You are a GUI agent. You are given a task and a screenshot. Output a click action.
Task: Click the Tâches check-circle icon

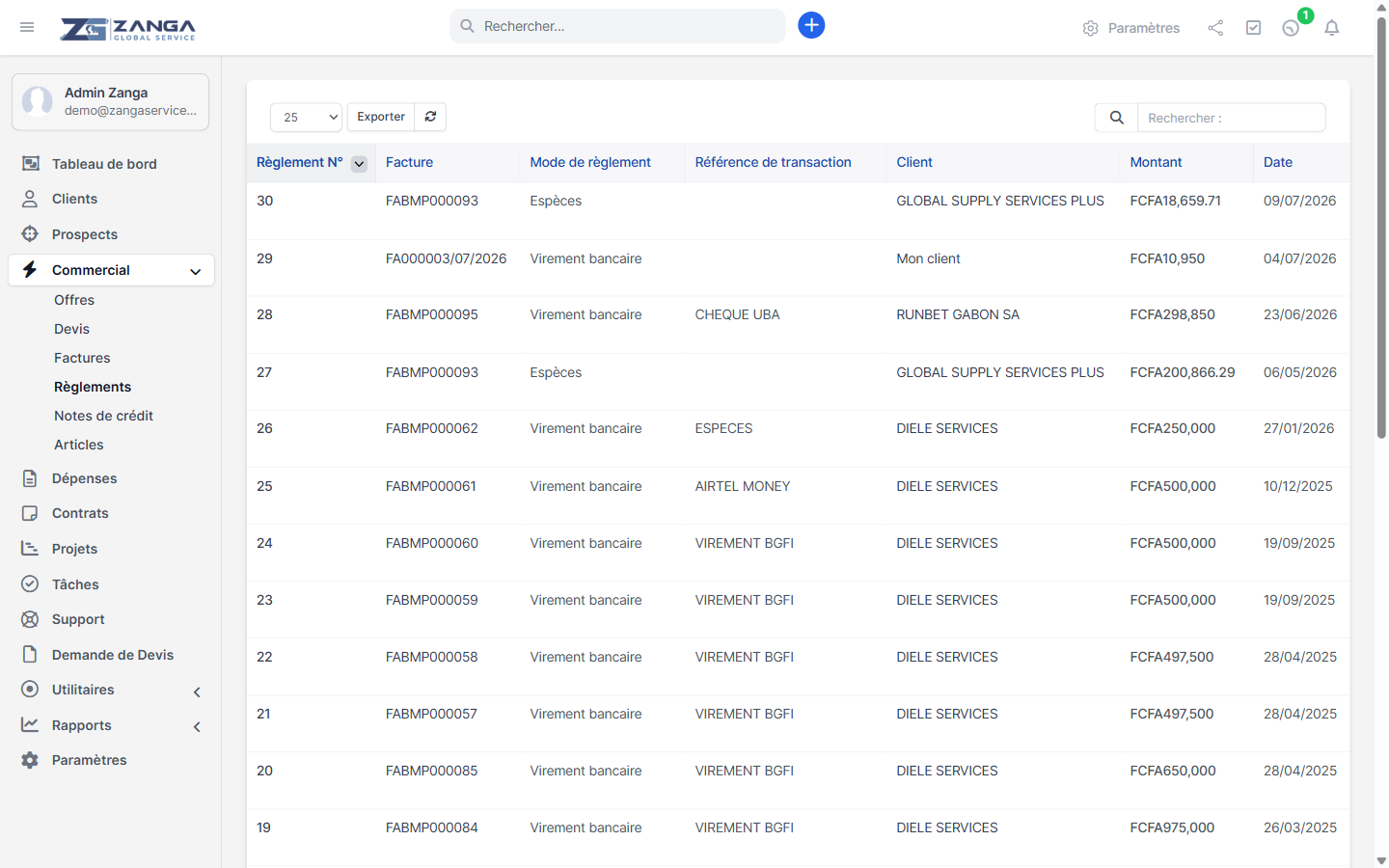pos(30,584)
